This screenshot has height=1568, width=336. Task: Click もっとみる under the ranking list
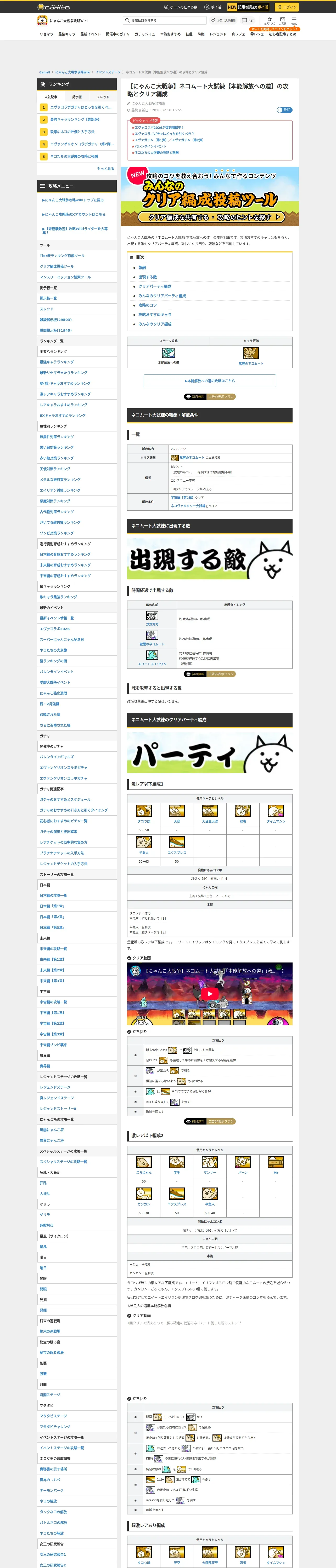tap(105, 169)
